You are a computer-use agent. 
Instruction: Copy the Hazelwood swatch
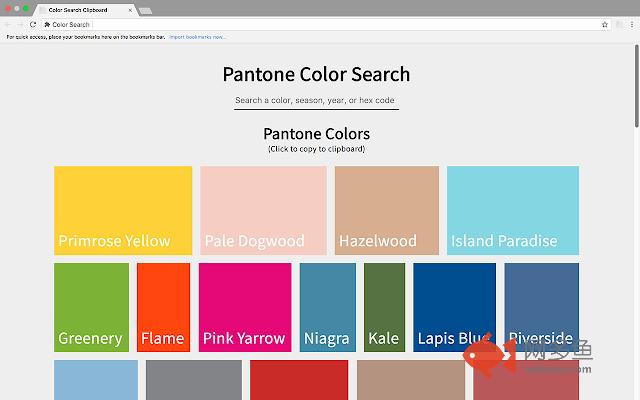(387, 210)
